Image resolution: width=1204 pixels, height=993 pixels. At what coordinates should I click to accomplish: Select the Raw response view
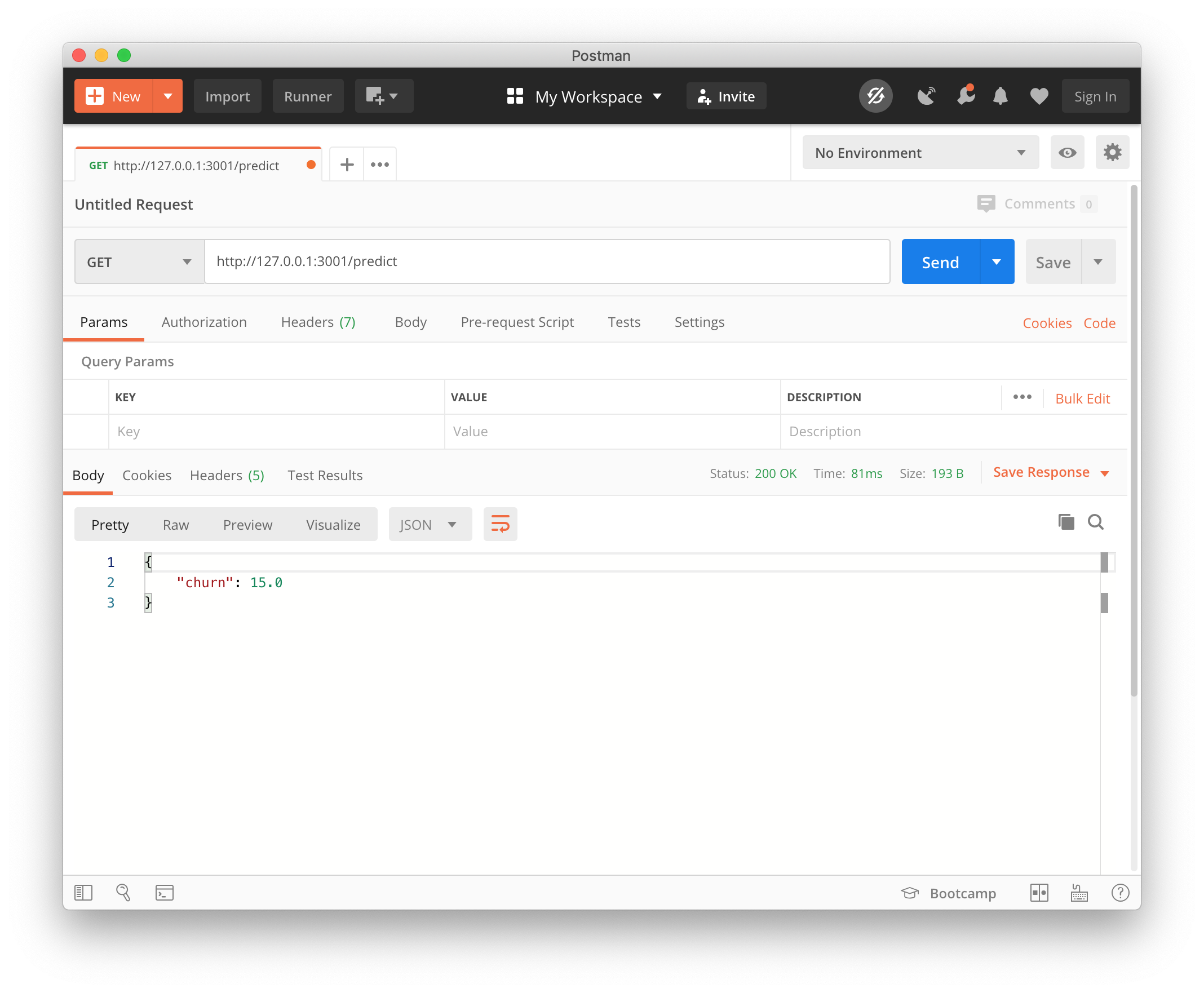tap(176, 525)
